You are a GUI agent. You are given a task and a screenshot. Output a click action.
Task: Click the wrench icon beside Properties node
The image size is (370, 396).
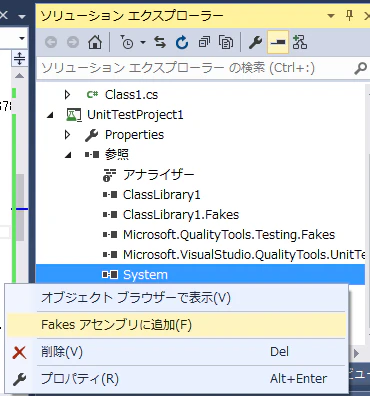(x=91, y=135)
